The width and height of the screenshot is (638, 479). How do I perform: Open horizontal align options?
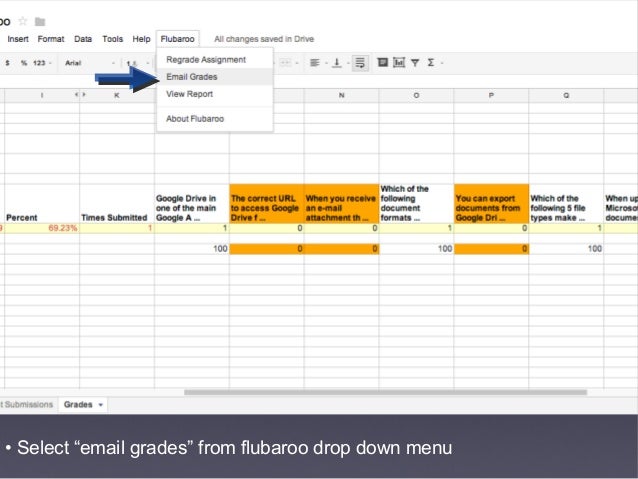pos(315,63)
